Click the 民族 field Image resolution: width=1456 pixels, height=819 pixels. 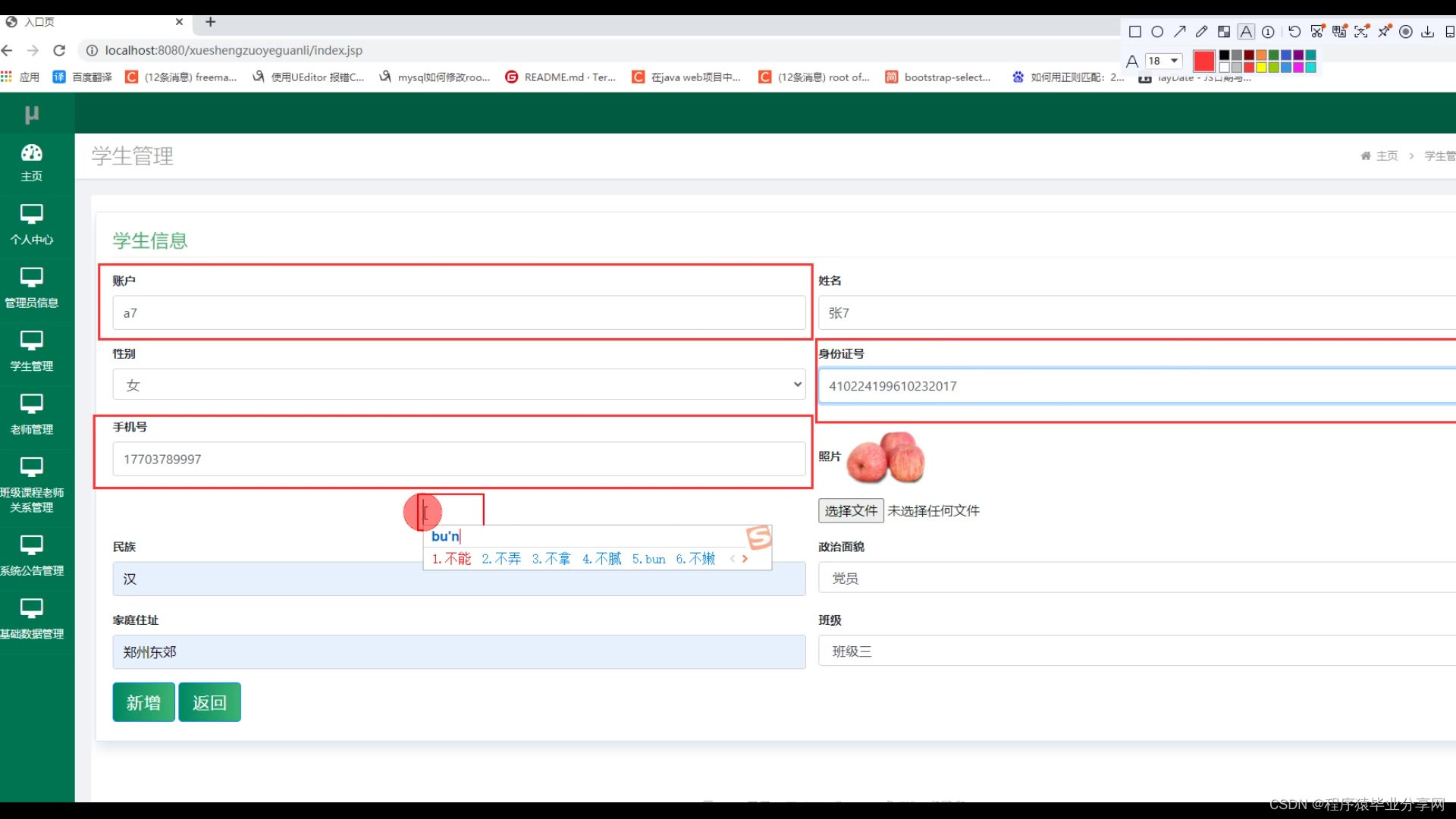(459, 579)
